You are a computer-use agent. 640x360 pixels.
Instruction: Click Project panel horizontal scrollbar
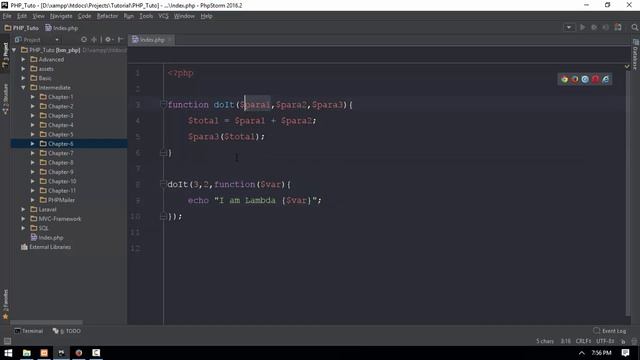[47, 322]
